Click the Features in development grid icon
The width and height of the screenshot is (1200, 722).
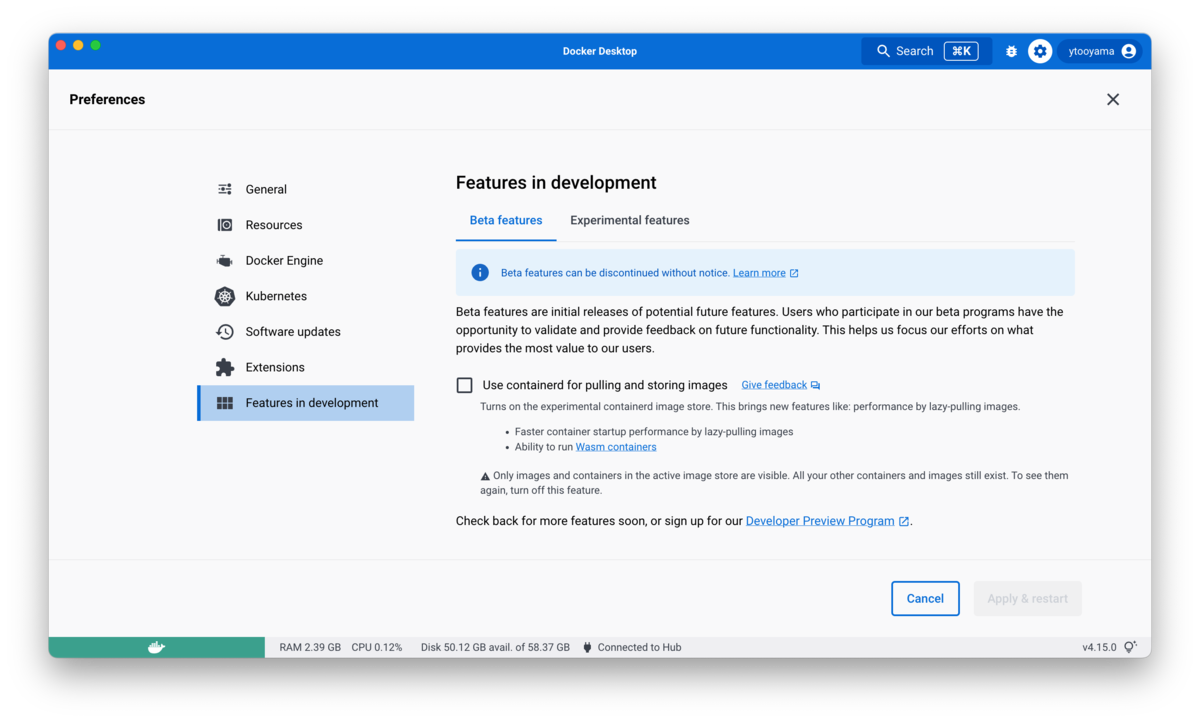click(x=225, y=403)
